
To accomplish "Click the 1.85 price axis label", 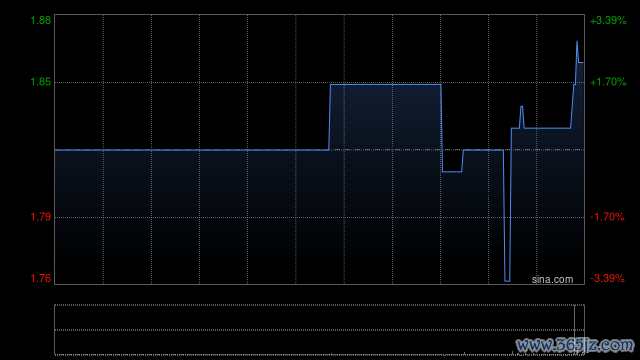I will 41,82.
